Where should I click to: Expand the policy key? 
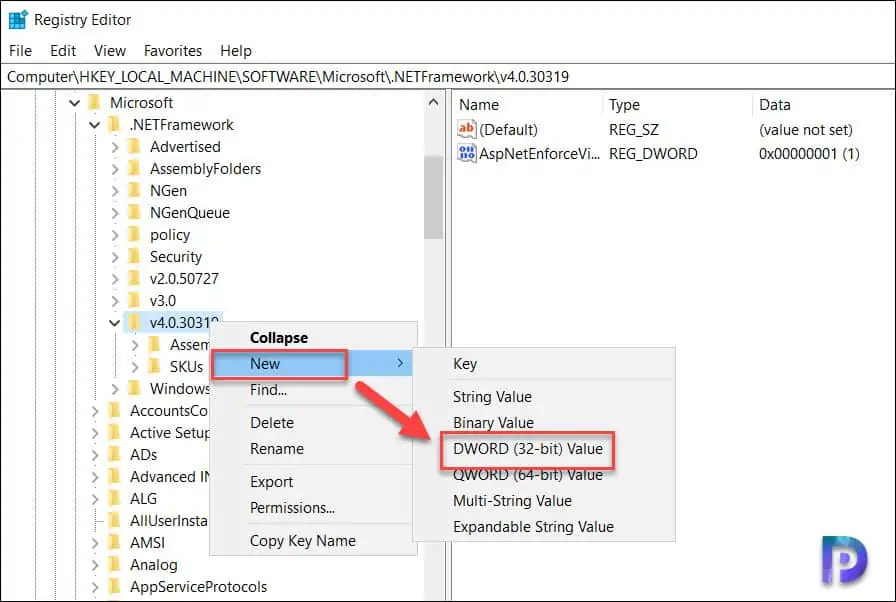pyautogui.click(x=115, y=235)
